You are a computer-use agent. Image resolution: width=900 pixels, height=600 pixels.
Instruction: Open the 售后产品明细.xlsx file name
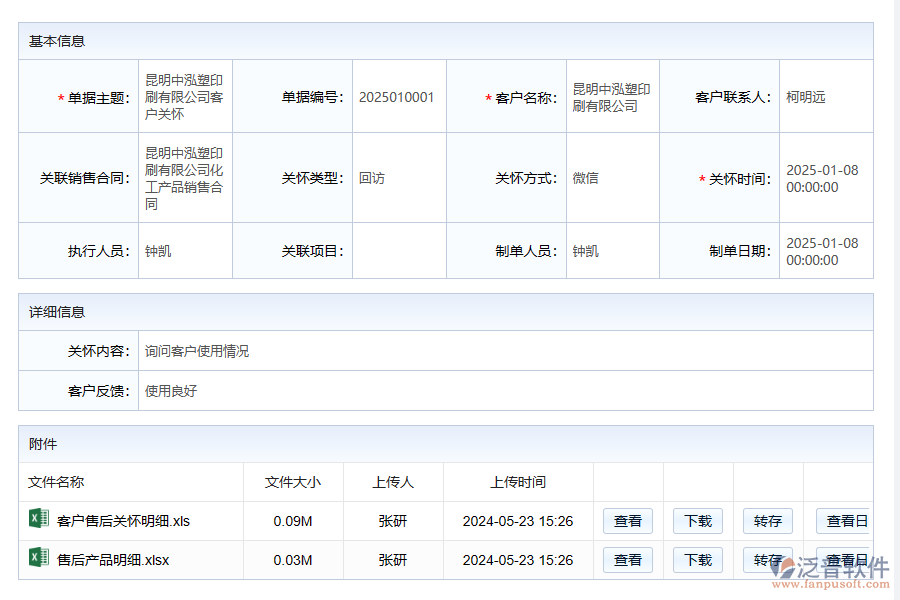coord(113,560)
